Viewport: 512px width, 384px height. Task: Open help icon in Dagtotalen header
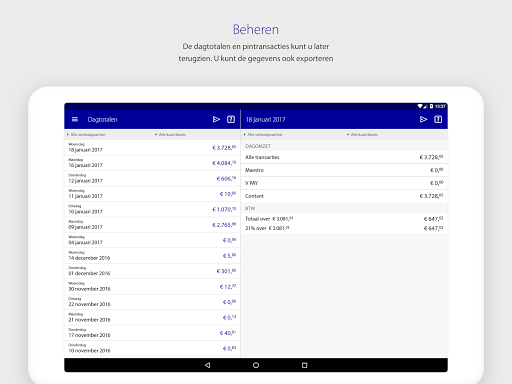pos(231,119)
